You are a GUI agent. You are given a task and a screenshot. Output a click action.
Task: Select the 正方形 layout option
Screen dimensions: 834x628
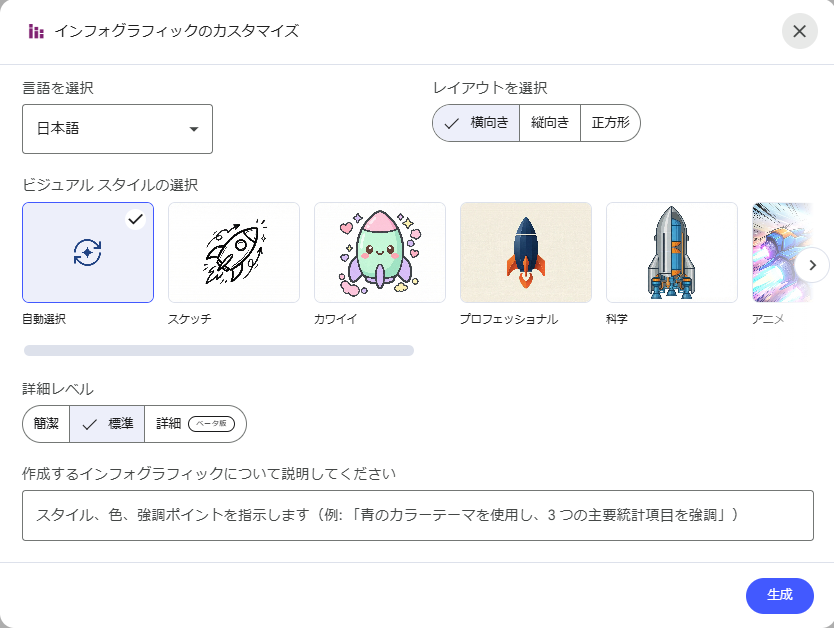pyautogui.click(x=610, y=122)
